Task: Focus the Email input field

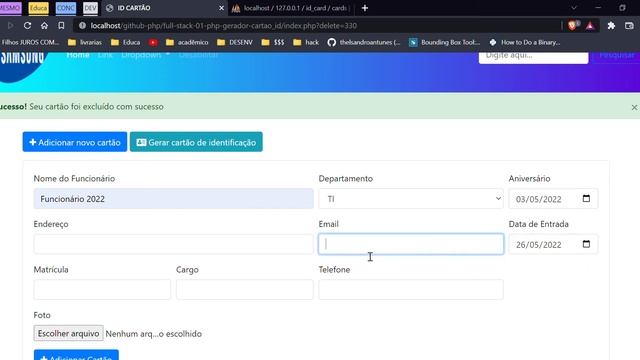Action: pos(411,244)
